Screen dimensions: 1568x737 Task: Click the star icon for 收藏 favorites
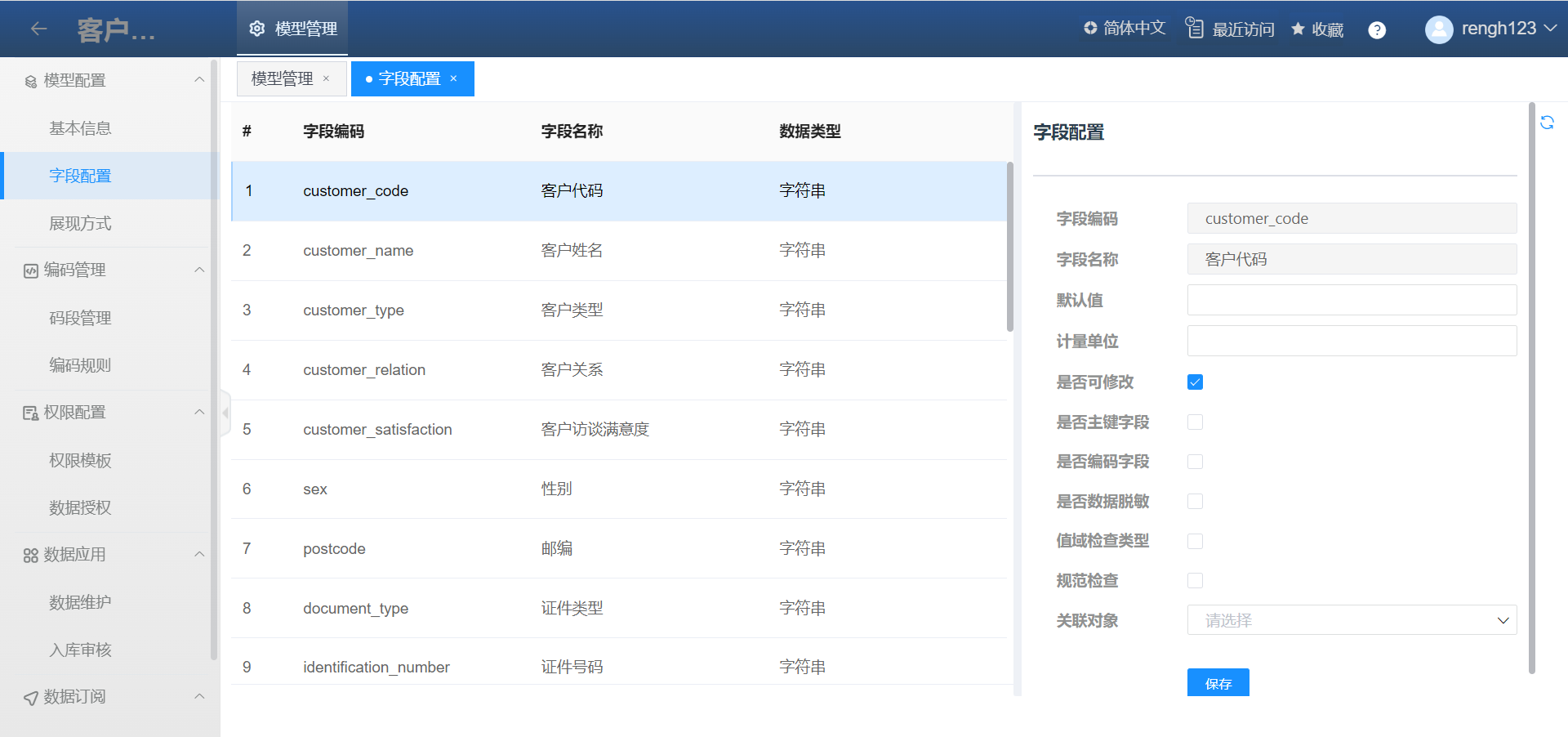pyautogui.click(x=1298, y=29)
